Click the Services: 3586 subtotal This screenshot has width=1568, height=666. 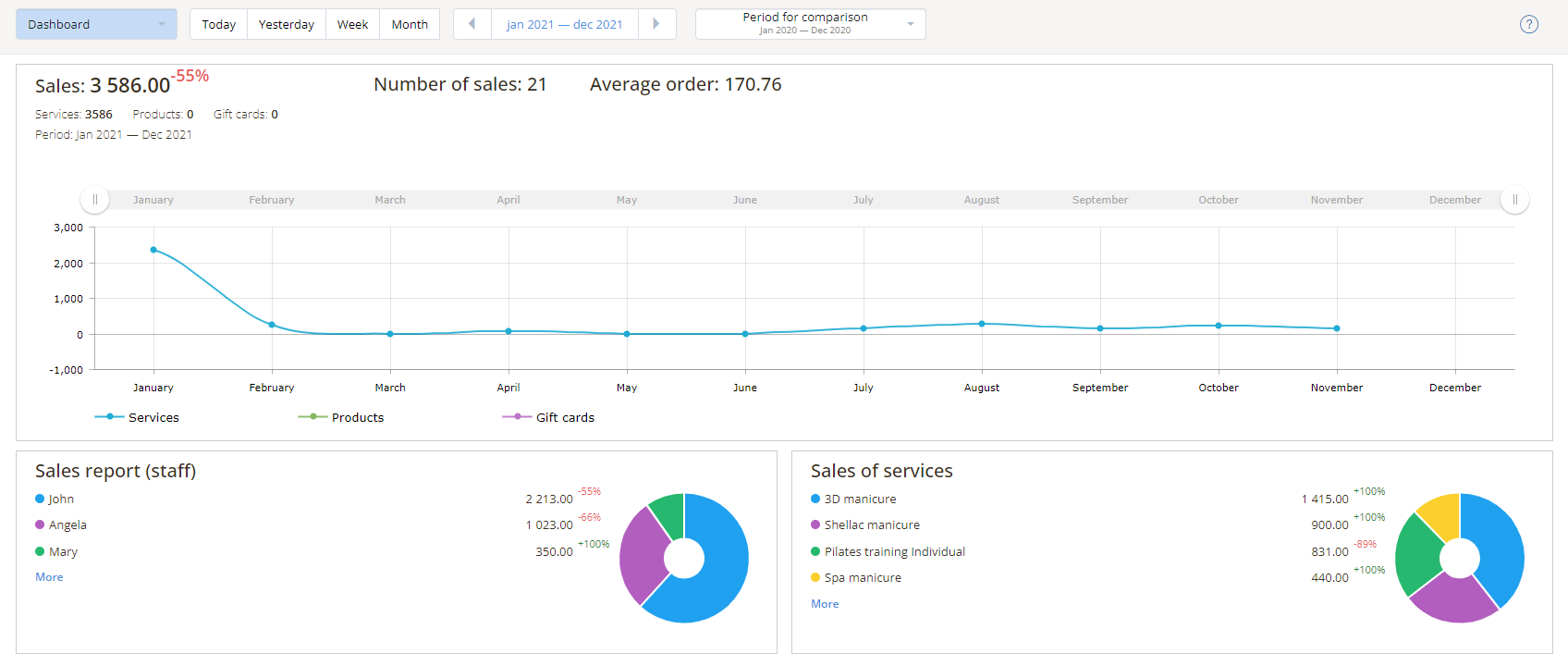click(74, 115)
